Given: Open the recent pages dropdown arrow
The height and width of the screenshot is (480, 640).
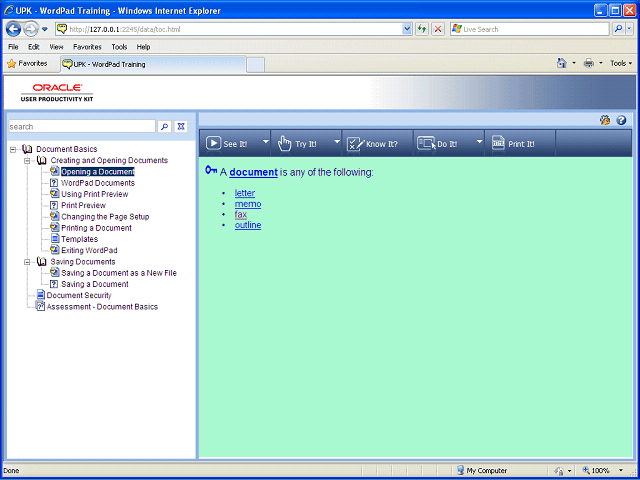Looking at the screenshot, I should pyautogui.click(x=45, y=29).
